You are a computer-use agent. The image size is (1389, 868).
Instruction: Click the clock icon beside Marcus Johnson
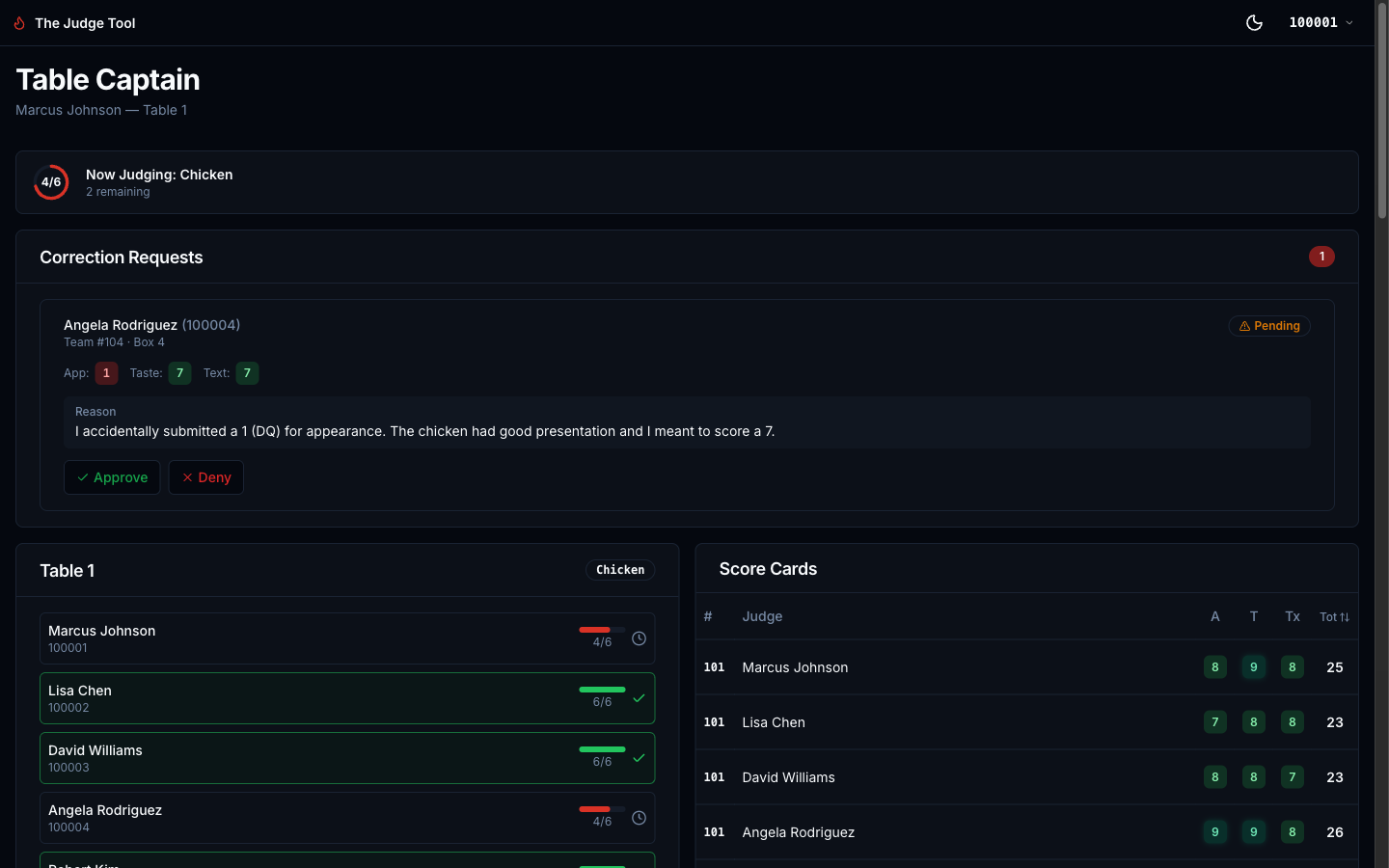point(639,638)
